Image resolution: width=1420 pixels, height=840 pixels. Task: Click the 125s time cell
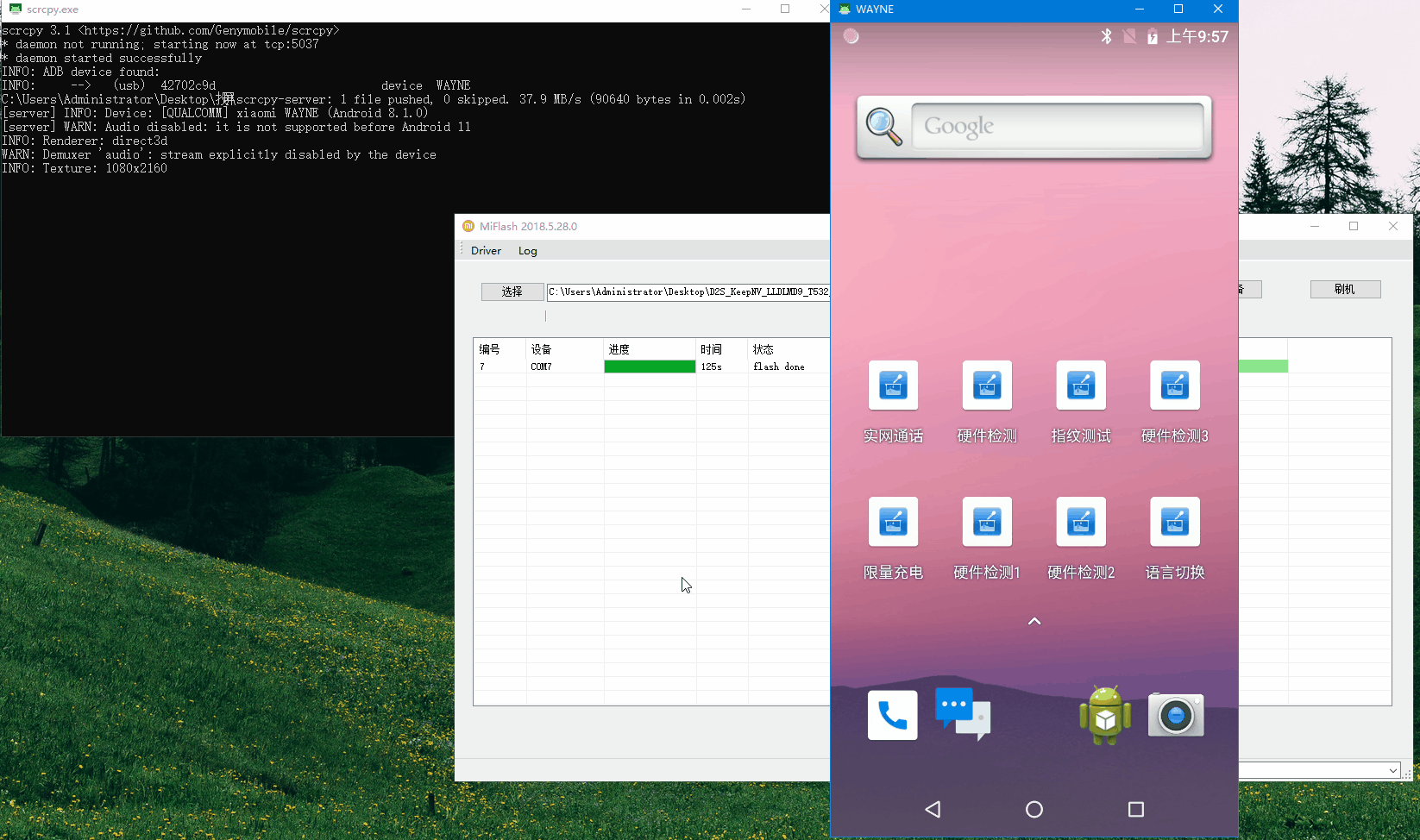click(x=722, y=367)
